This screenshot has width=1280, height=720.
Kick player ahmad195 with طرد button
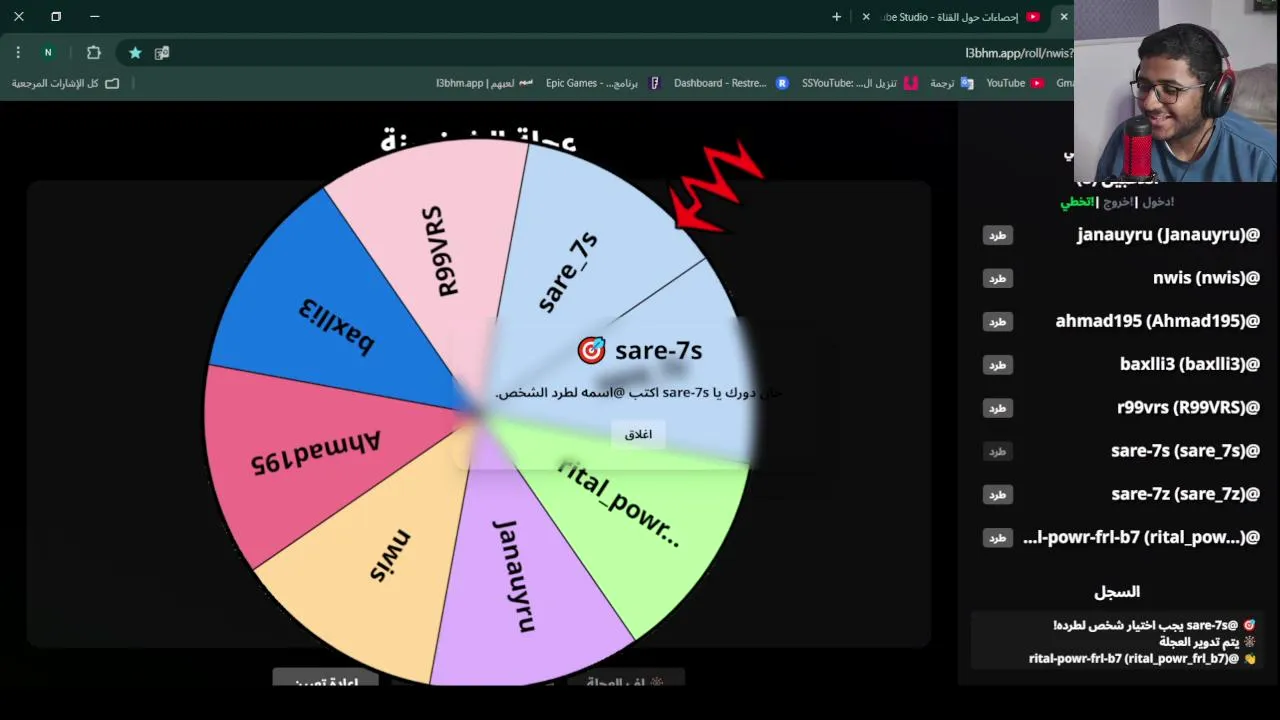997,321
